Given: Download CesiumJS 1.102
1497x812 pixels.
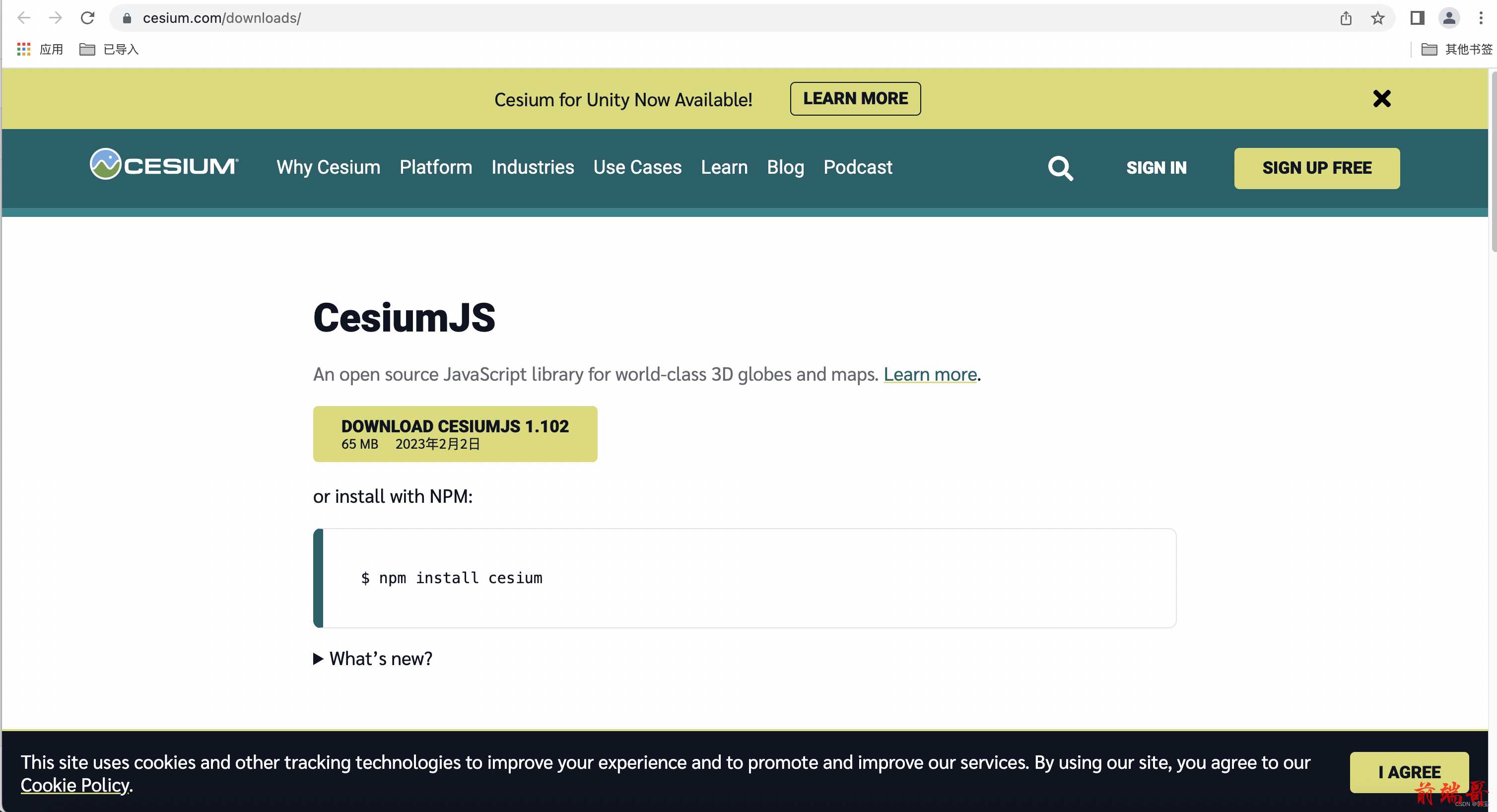Looking at the screenshot, I should click(455, 434).
